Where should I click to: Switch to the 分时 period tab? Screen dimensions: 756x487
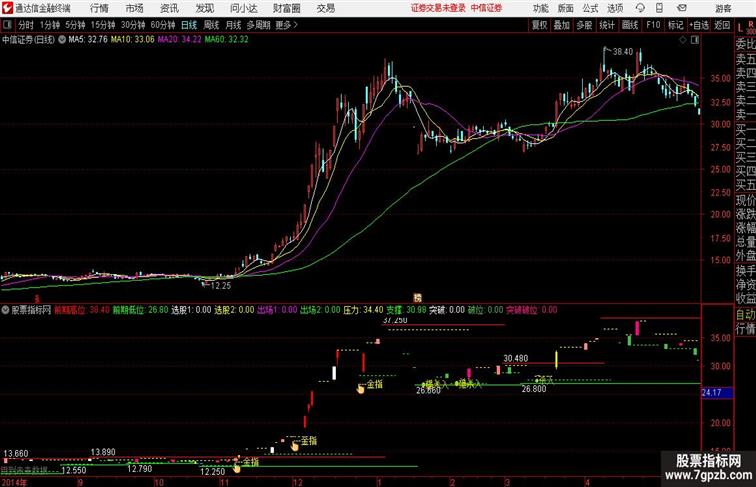pos(26,25)
